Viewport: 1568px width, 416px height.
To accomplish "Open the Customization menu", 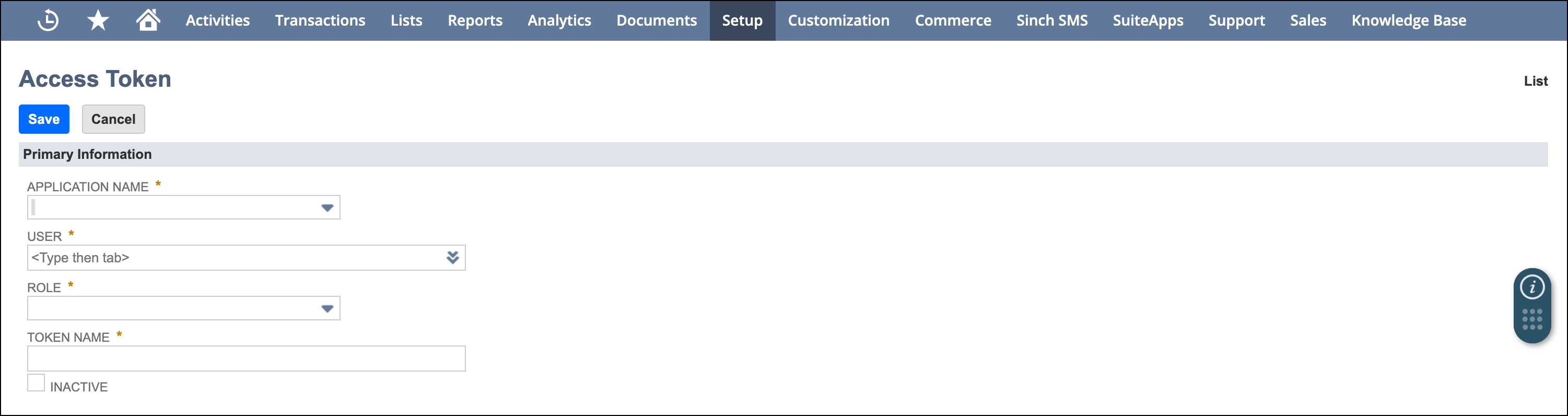I will coord(838,21).
